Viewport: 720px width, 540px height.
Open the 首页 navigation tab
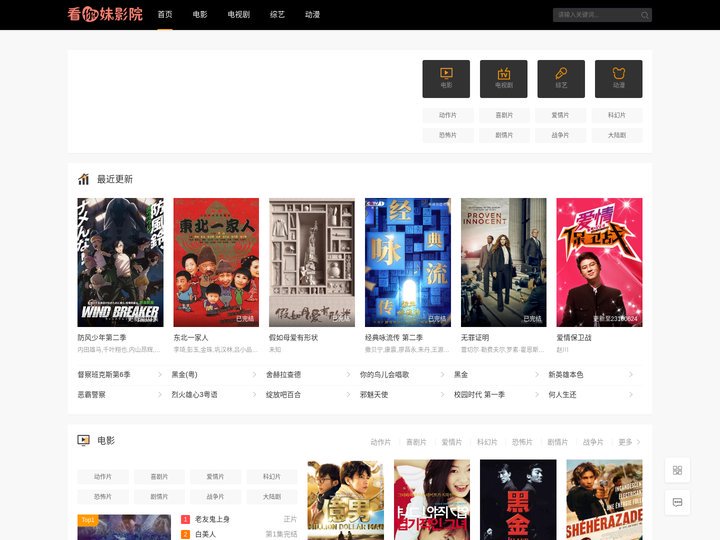click(165, 15)
